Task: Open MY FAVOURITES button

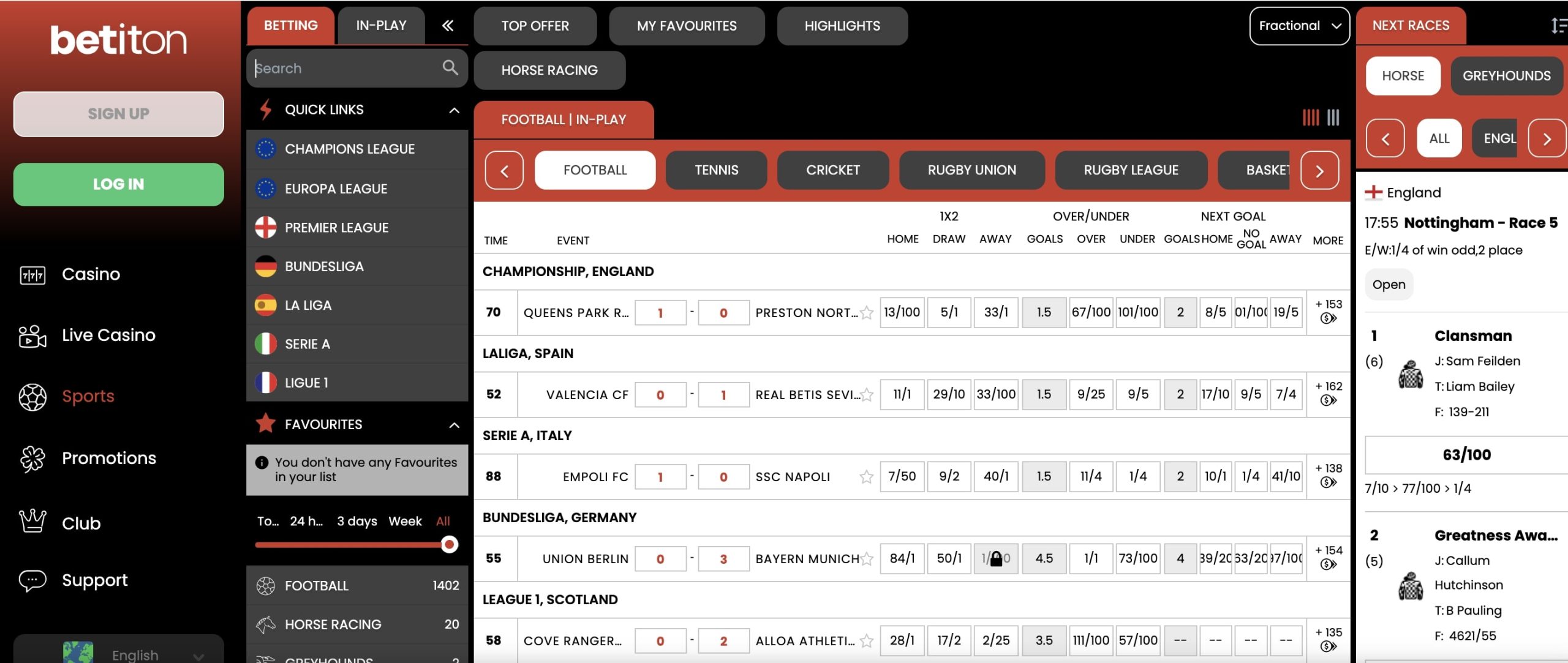Action: point(687,26)
